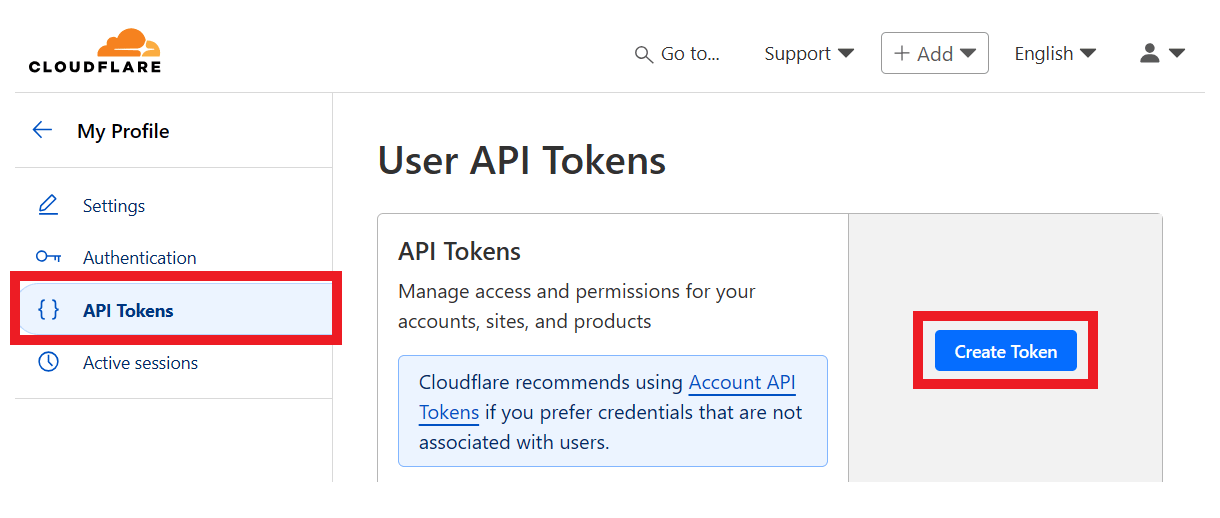
Task: Click the Go to... search text
Action: 690,54
